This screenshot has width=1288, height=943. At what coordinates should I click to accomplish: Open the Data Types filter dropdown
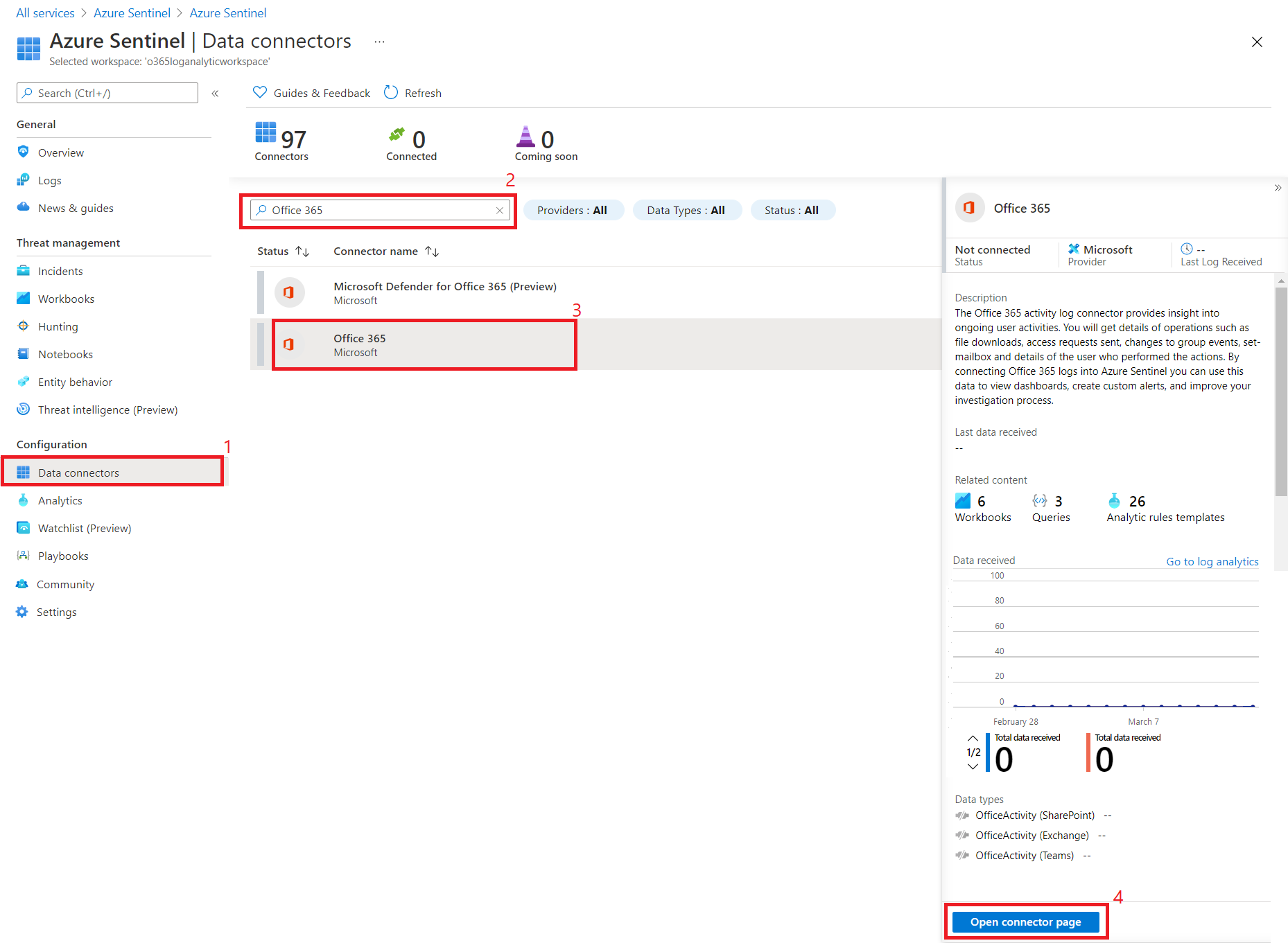click(x=686, y=210)
